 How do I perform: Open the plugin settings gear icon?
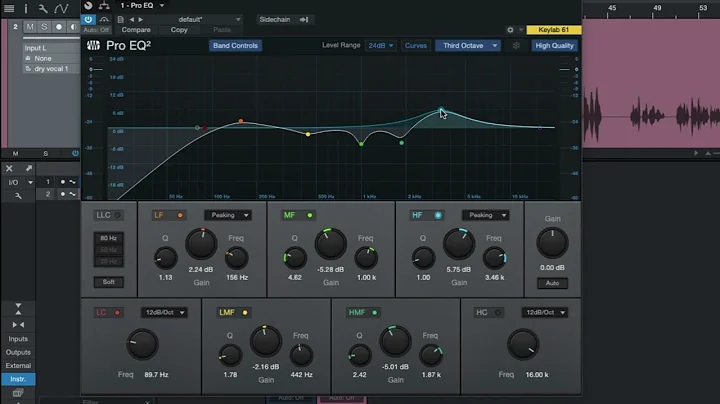coord(510,29)
